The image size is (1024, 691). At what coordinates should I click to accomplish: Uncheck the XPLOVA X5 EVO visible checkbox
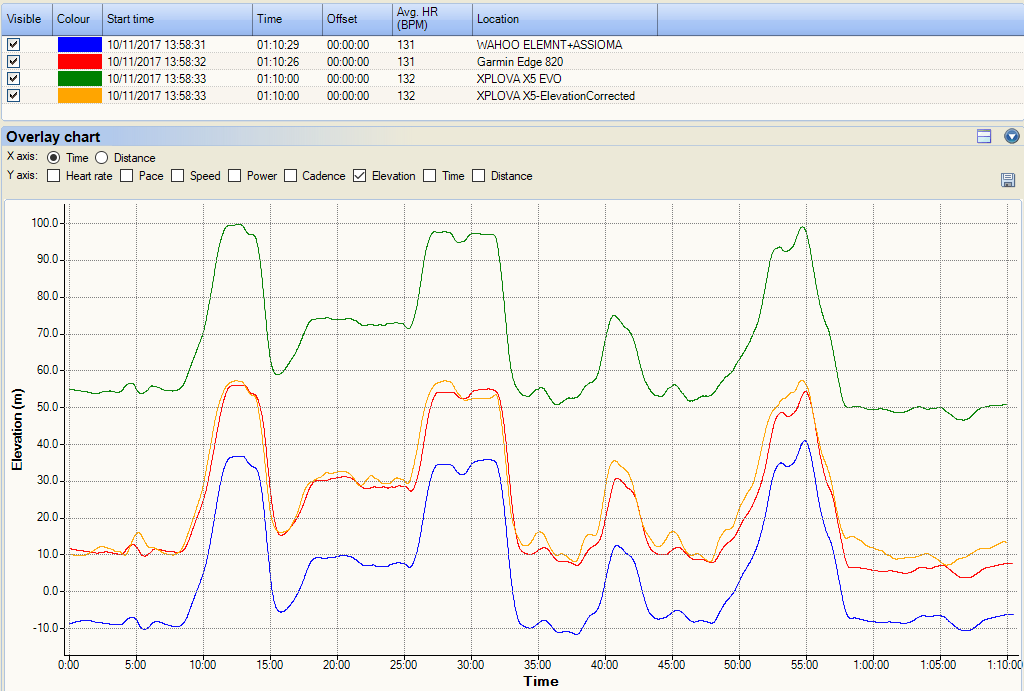coord(13,78)
